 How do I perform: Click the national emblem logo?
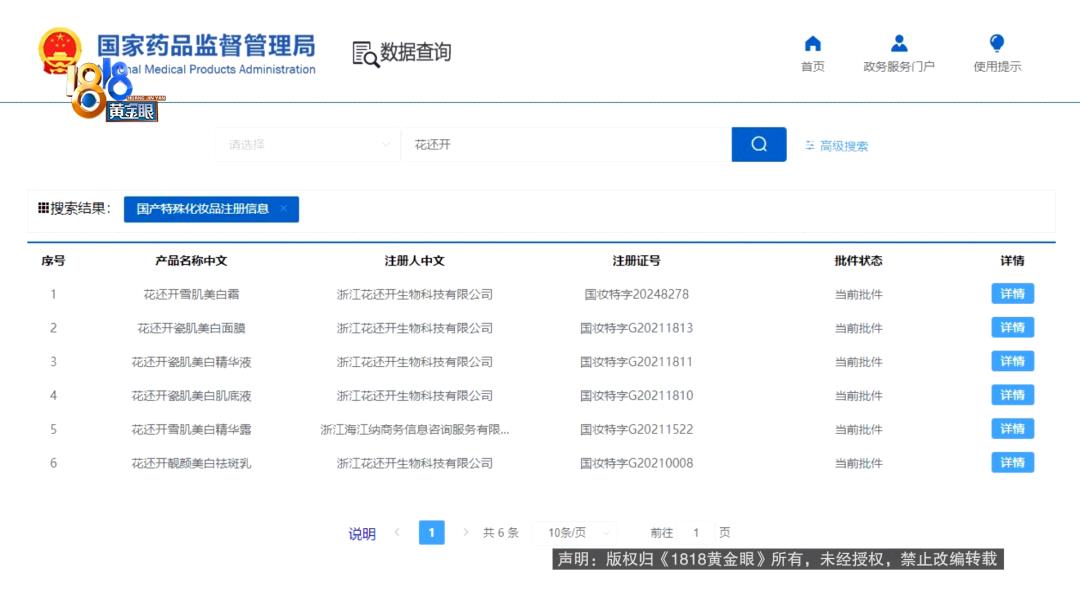coord(60,50)
